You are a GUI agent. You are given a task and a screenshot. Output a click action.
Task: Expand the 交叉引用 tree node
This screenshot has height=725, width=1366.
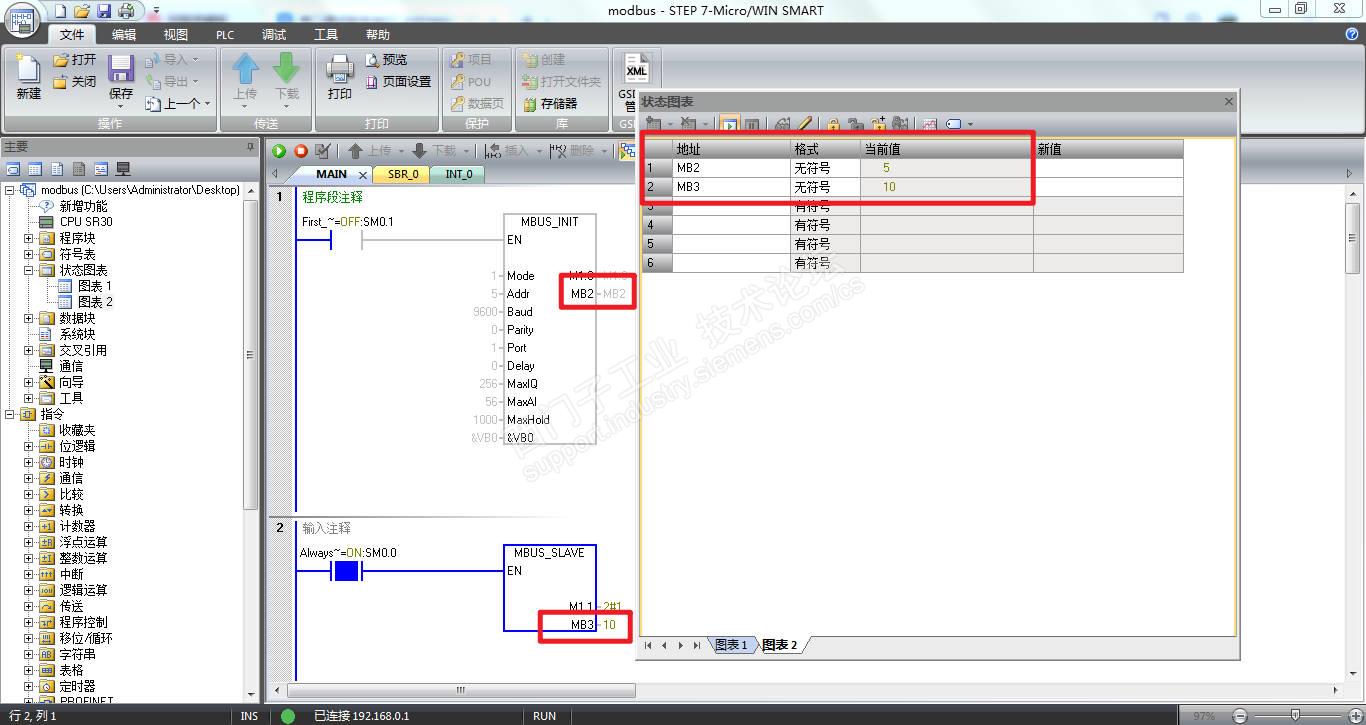[29, 350]
